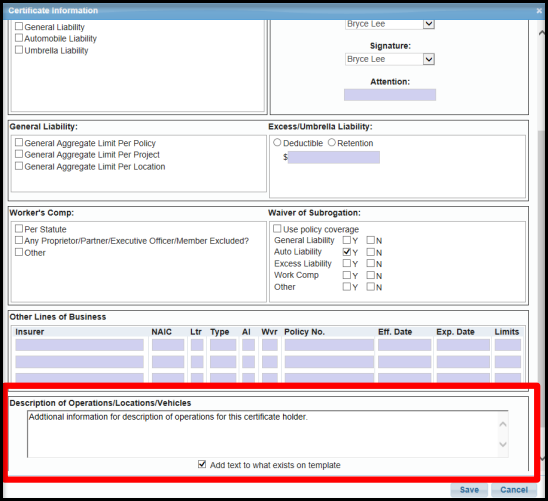548x501 pixels.
Task: Select the Retention radio button
Action: click(x=332, y=143)
